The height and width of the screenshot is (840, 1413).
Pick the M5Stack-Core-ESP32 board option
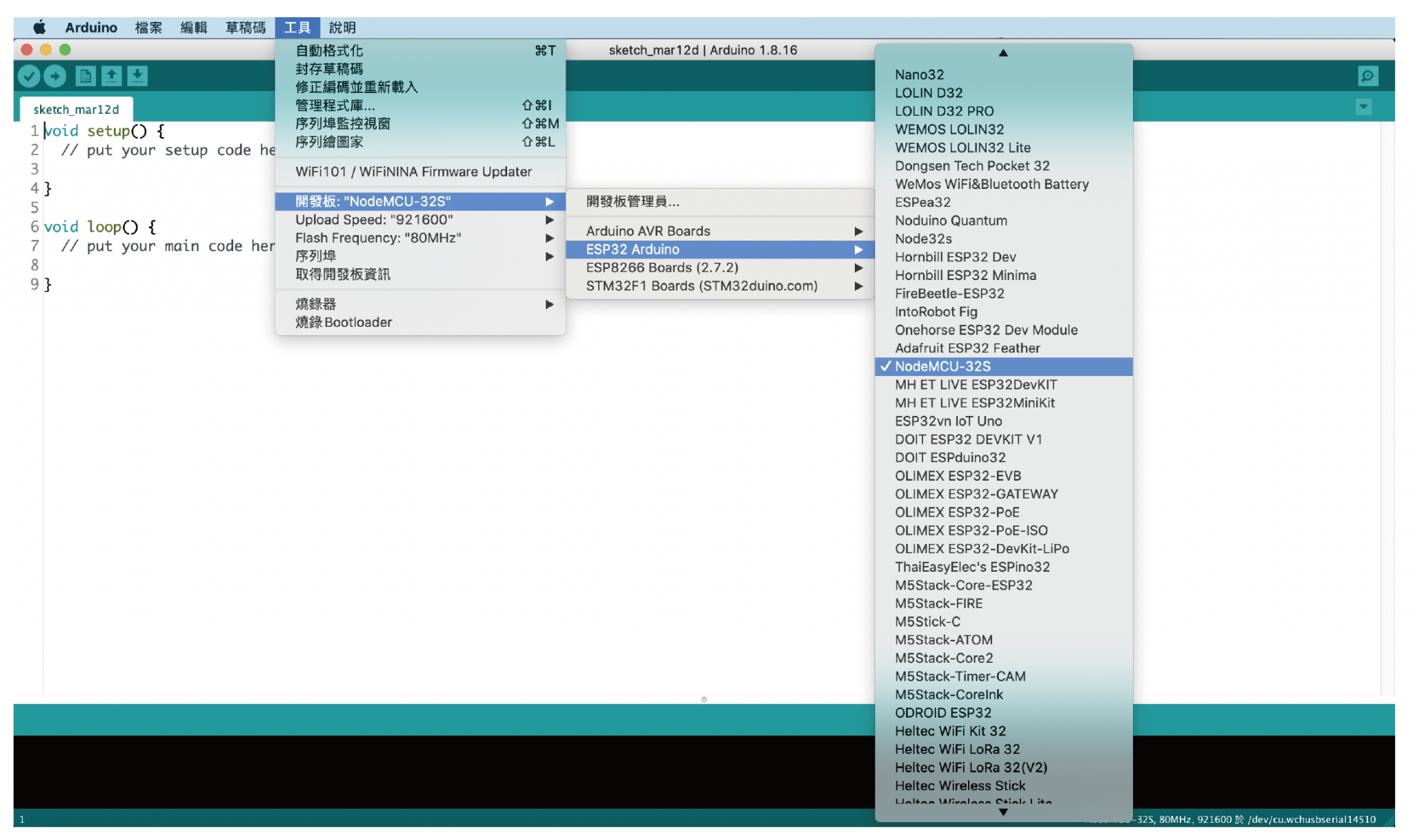click(963, 585)
